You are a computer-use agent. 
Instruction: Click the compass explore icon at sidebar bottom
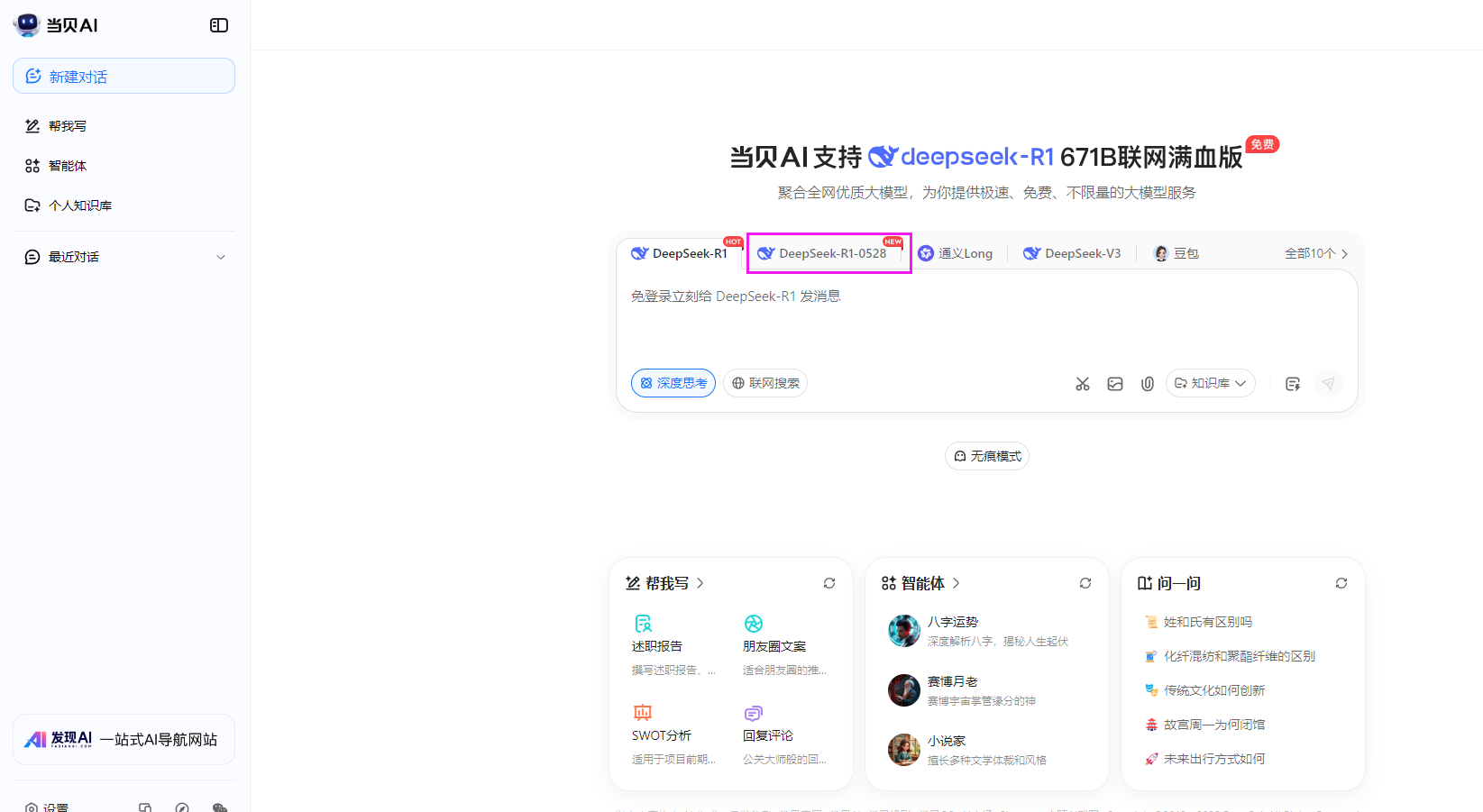pyautogui.click(x=182, y=807)
